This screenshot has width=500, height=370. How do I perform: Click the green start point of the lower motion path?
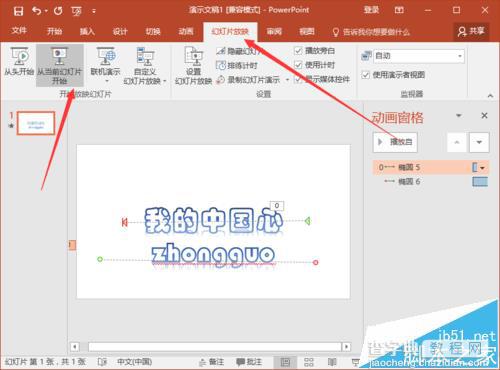coord(100,259)
